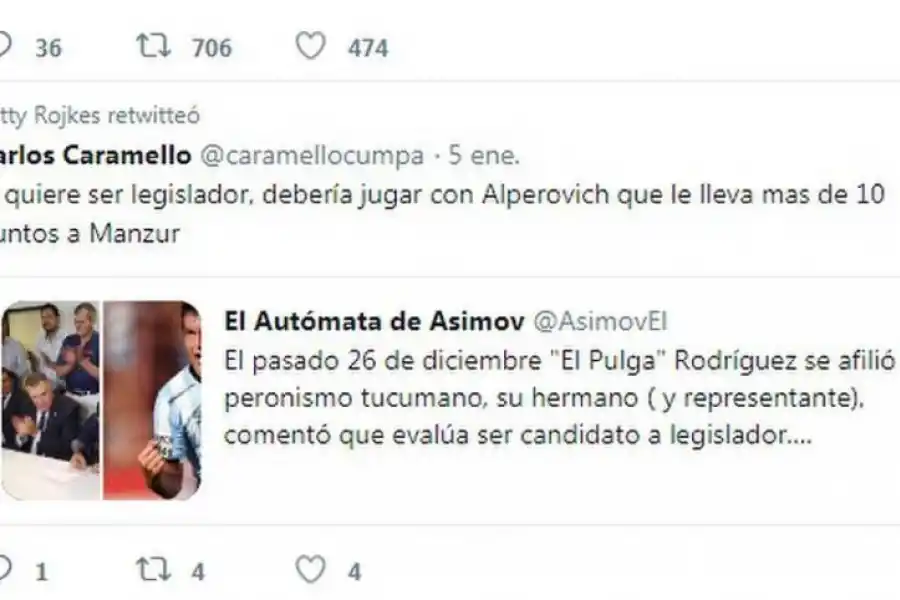Screen dimensions: 900x600
Task: Open the tweet text line mentioning Manzur
Action: tap(90, 234)
